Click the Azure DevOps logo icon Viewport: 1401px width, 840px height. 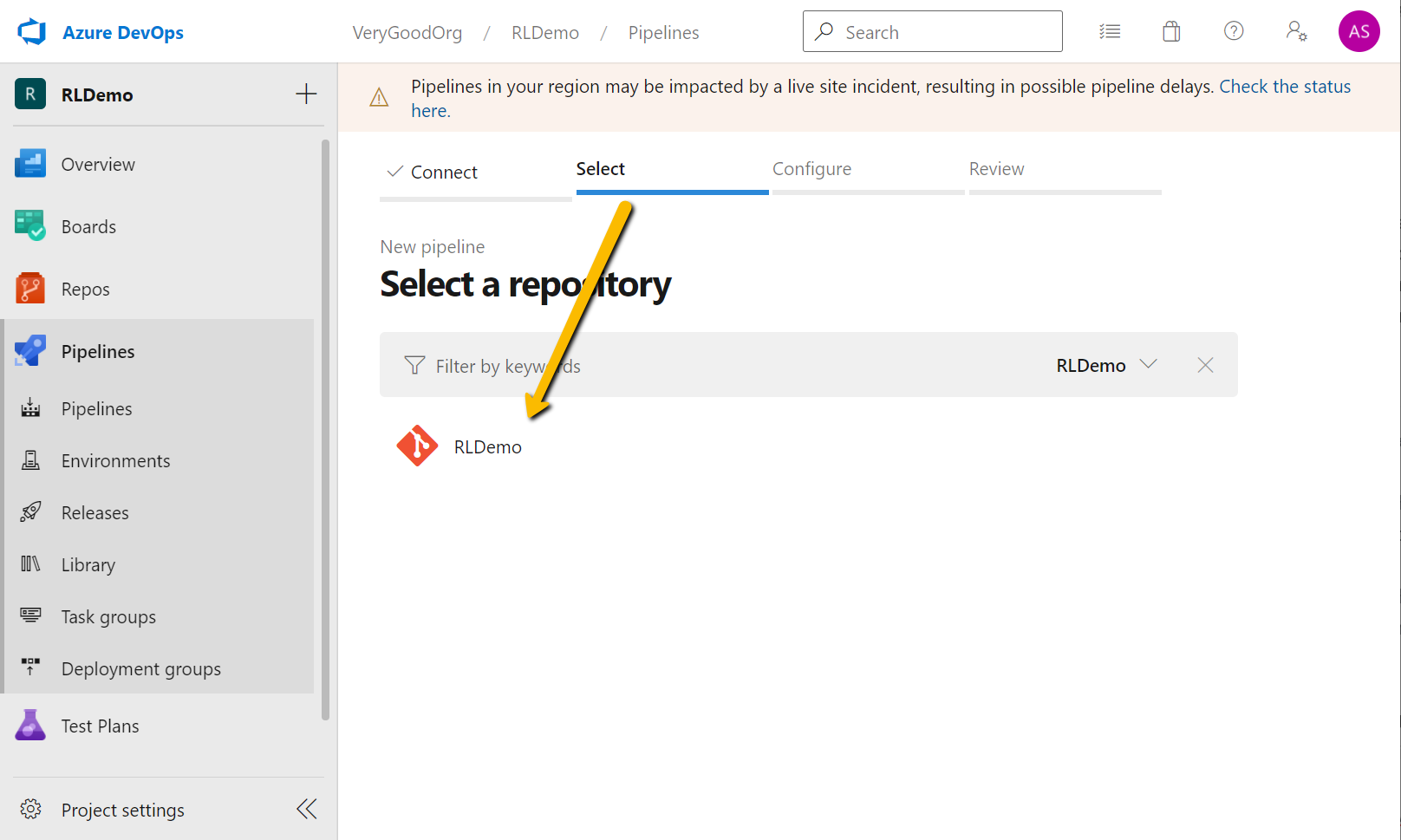coord(32,32)
